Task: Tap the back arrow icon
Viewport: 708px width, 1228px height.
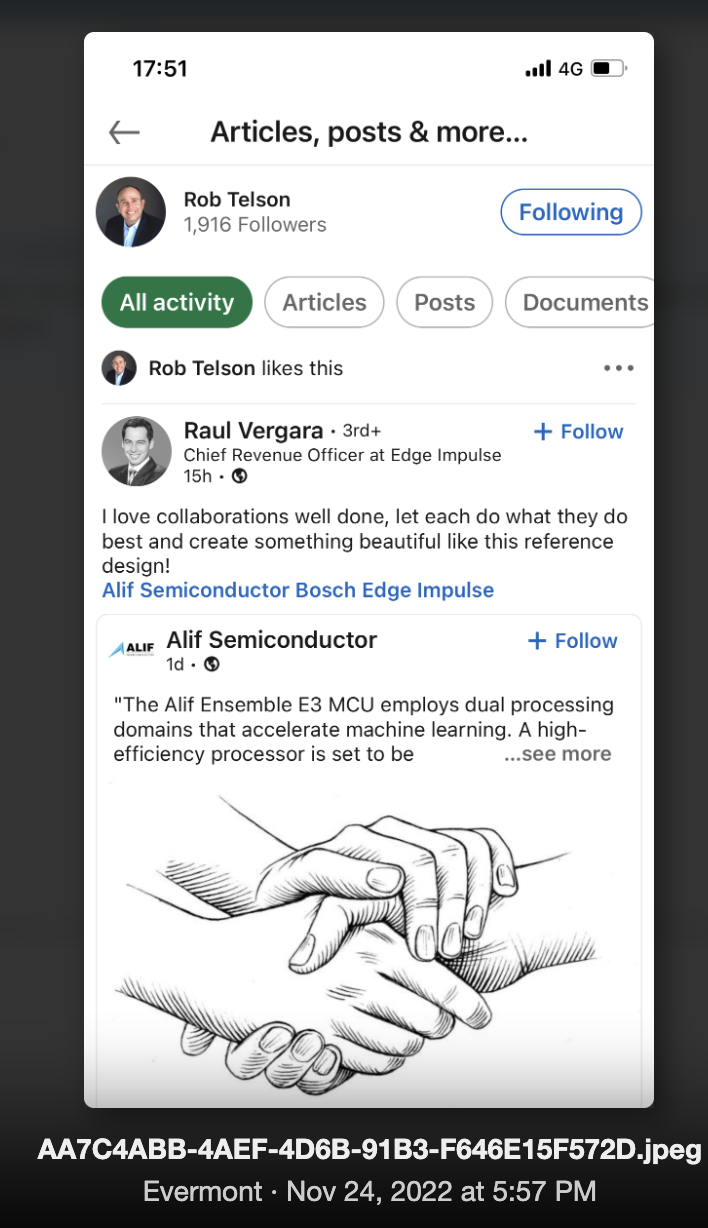Action: coord(124,132)
